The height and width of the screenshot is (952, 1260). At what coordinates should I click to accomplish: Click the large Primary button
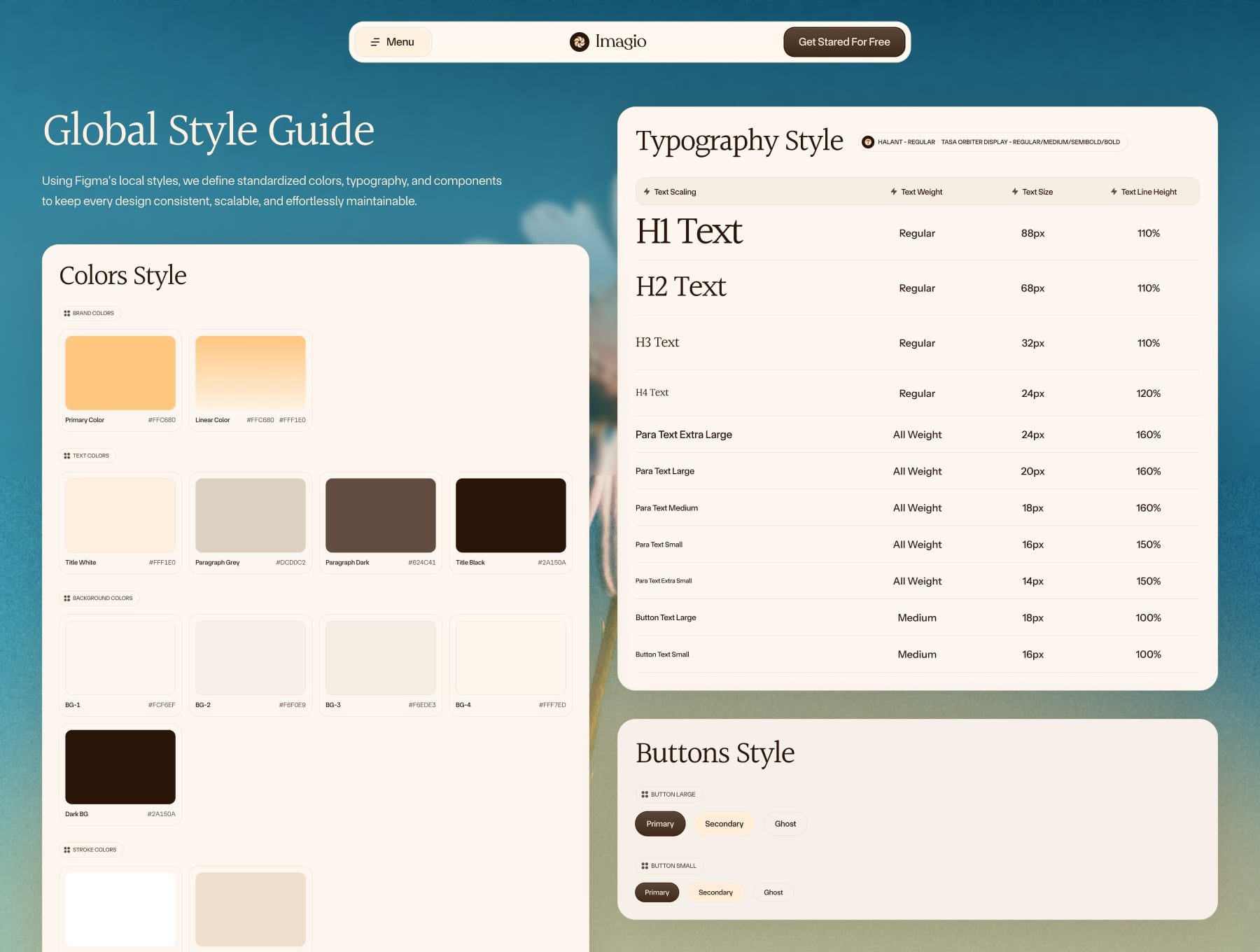pos(660,824)
